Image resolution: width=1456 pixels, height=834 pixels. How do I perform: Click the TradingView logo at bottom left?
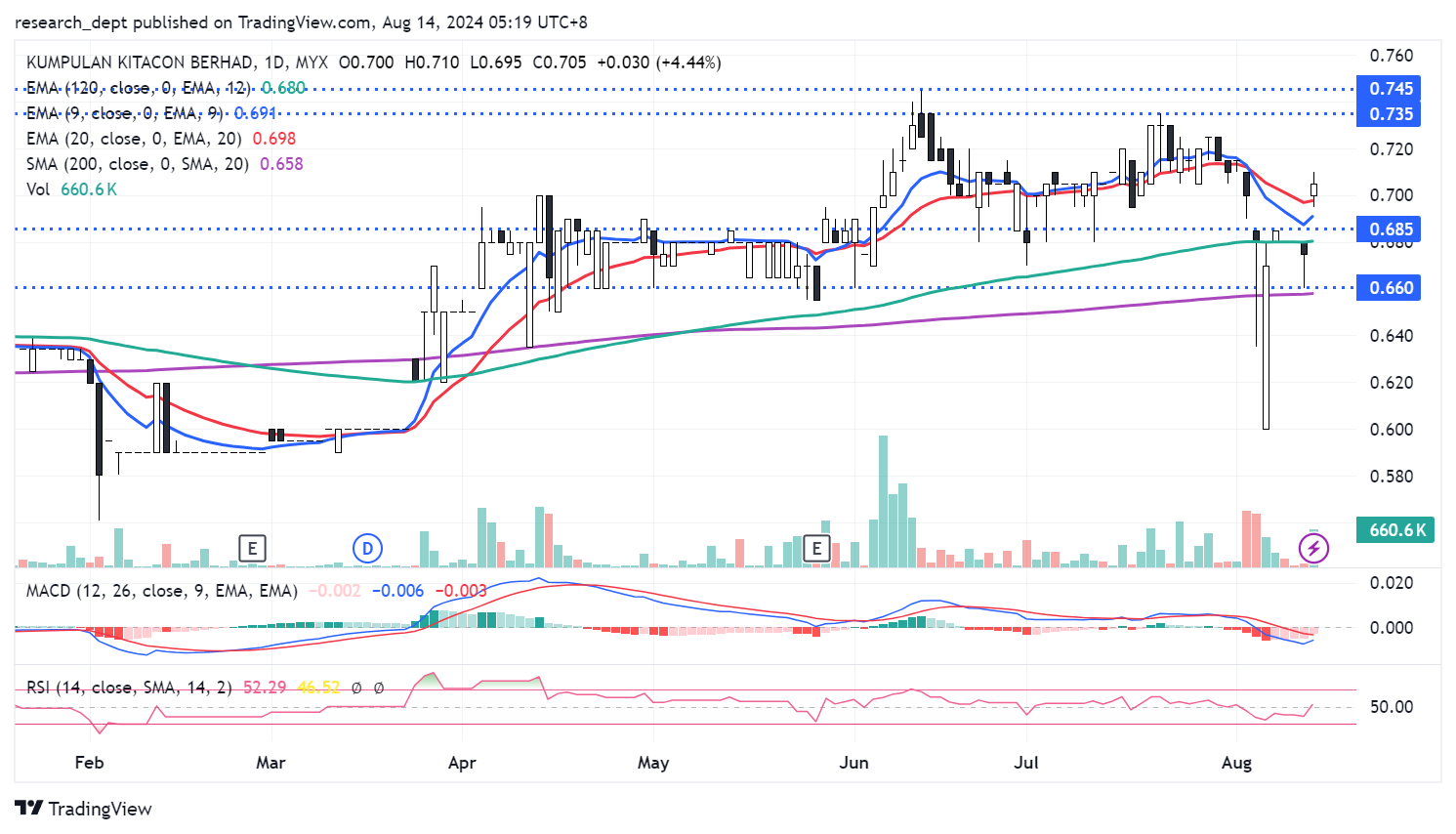coord(84,809)
